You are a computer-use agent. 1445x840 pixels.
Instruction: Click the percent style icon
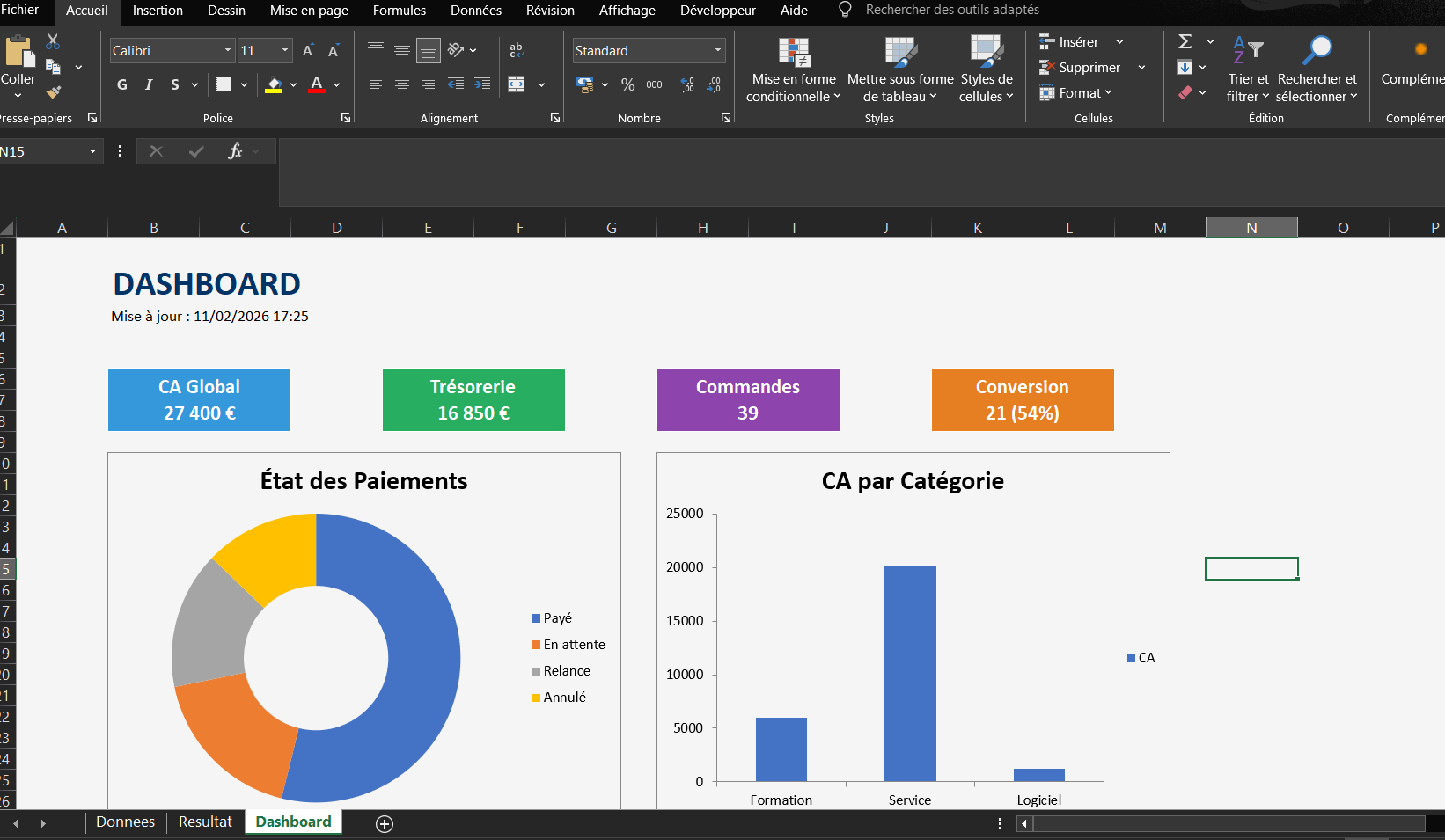pos(627,84)
